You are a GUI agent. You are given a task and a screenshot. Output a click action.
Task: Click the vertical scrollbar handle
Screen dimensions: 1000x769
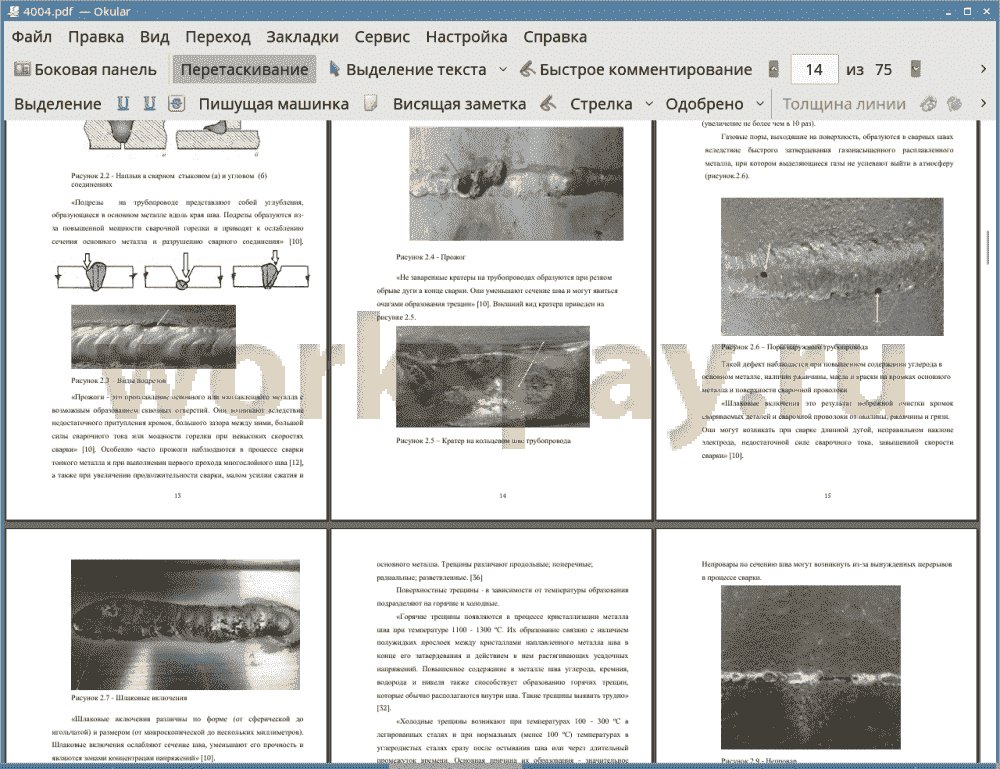988,247
